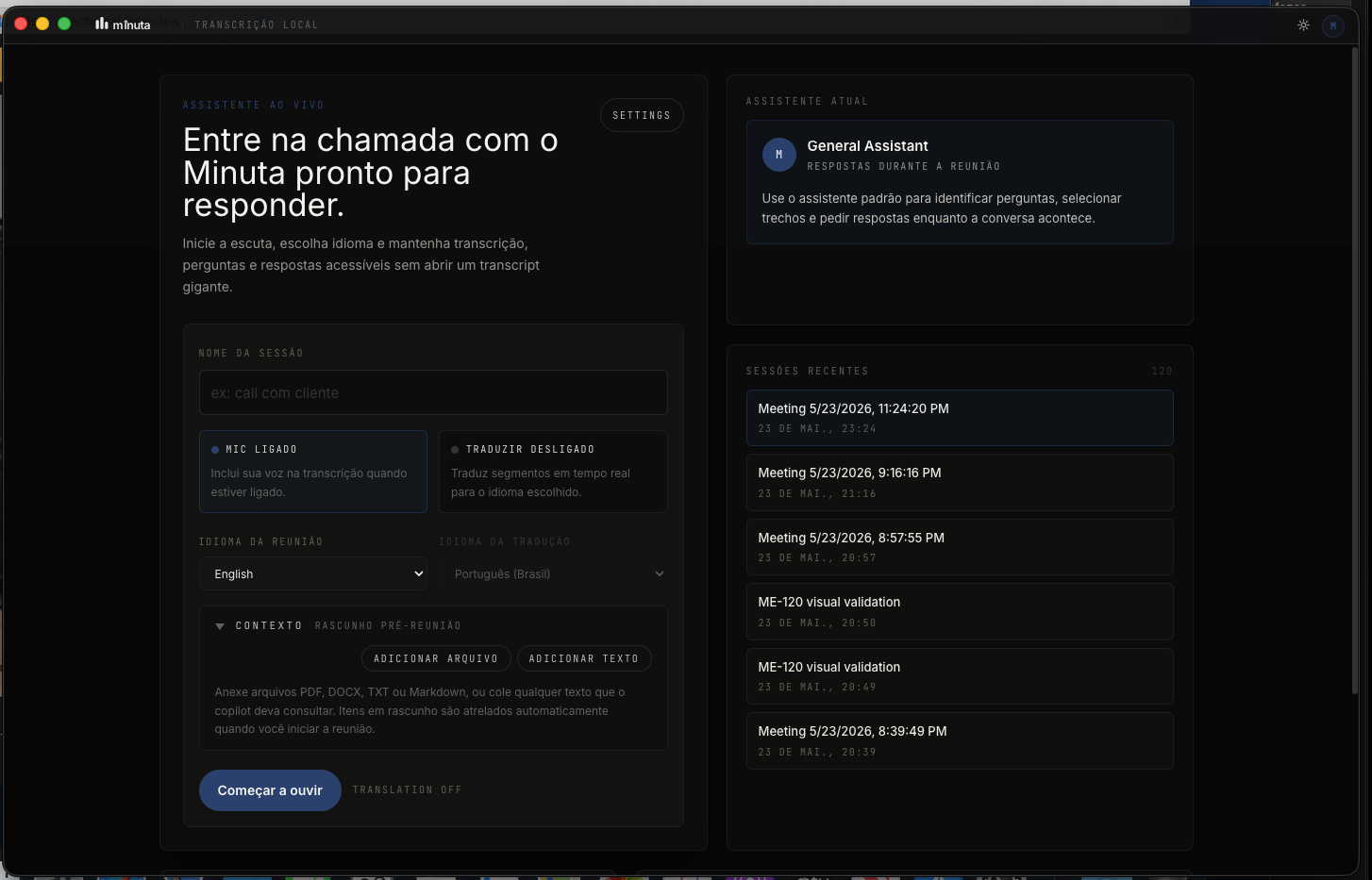Click the Translation Off status label

tap(408, 790)
